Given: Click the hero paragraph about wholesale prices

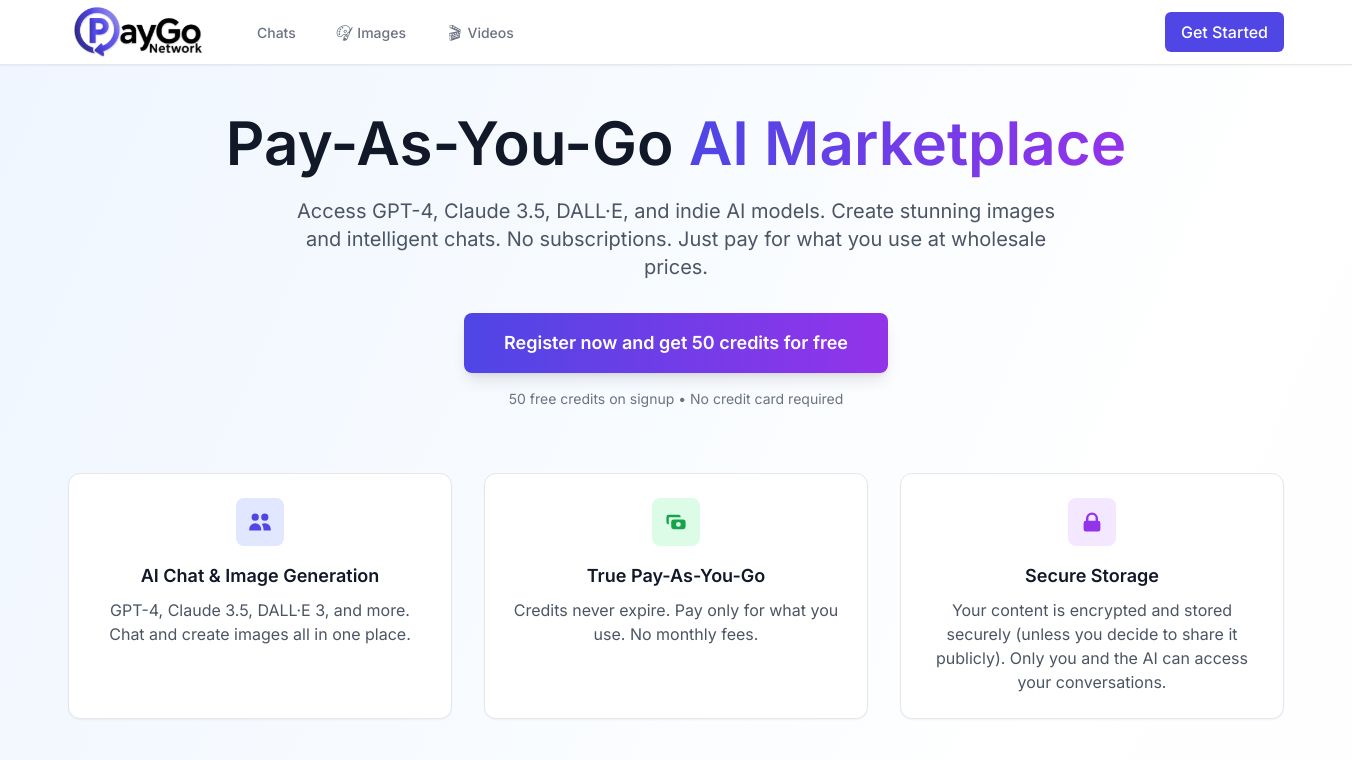Looking at the screenshot, I should [676, 239].
